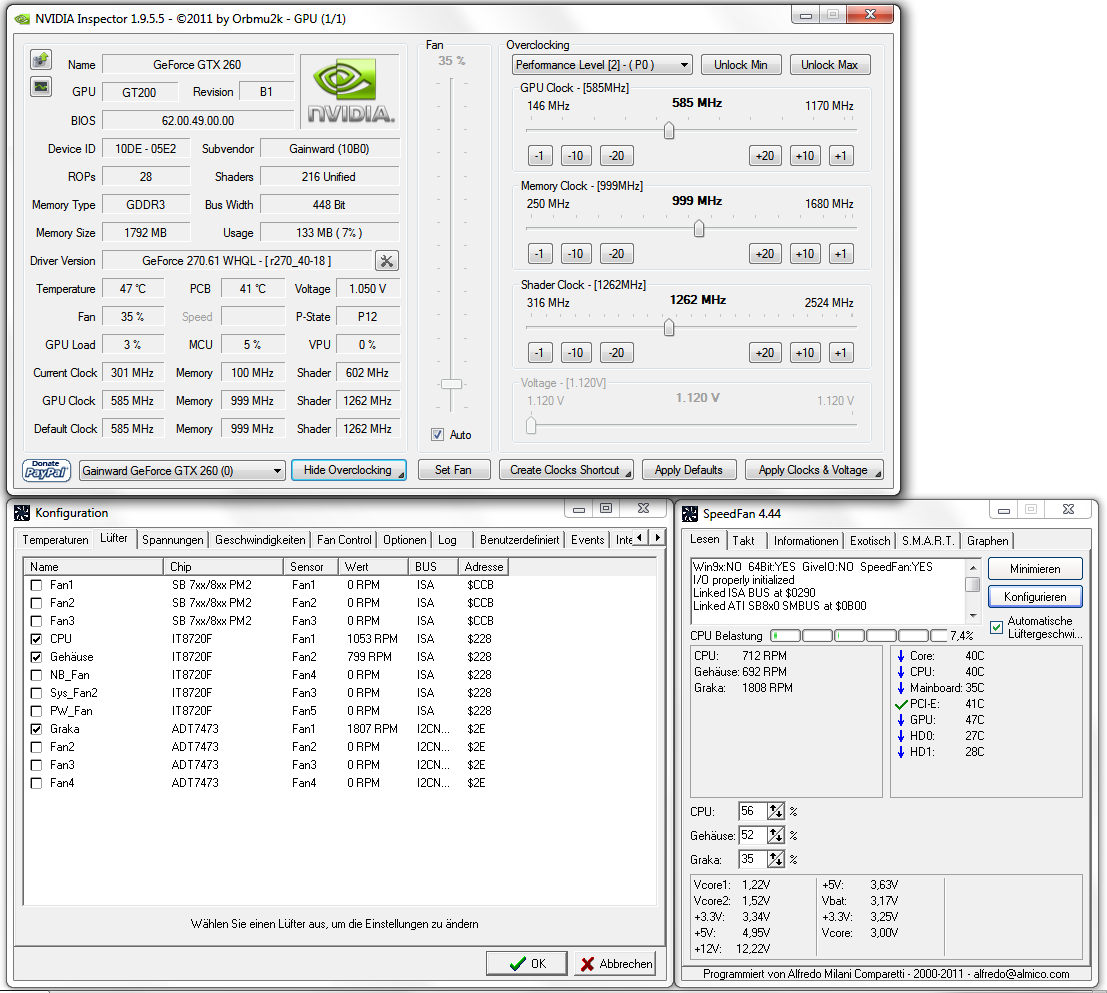Viewport: 1107px width, 993px height.
Task: Open the sensor monitoring graph icon
Action: point(41,87)
